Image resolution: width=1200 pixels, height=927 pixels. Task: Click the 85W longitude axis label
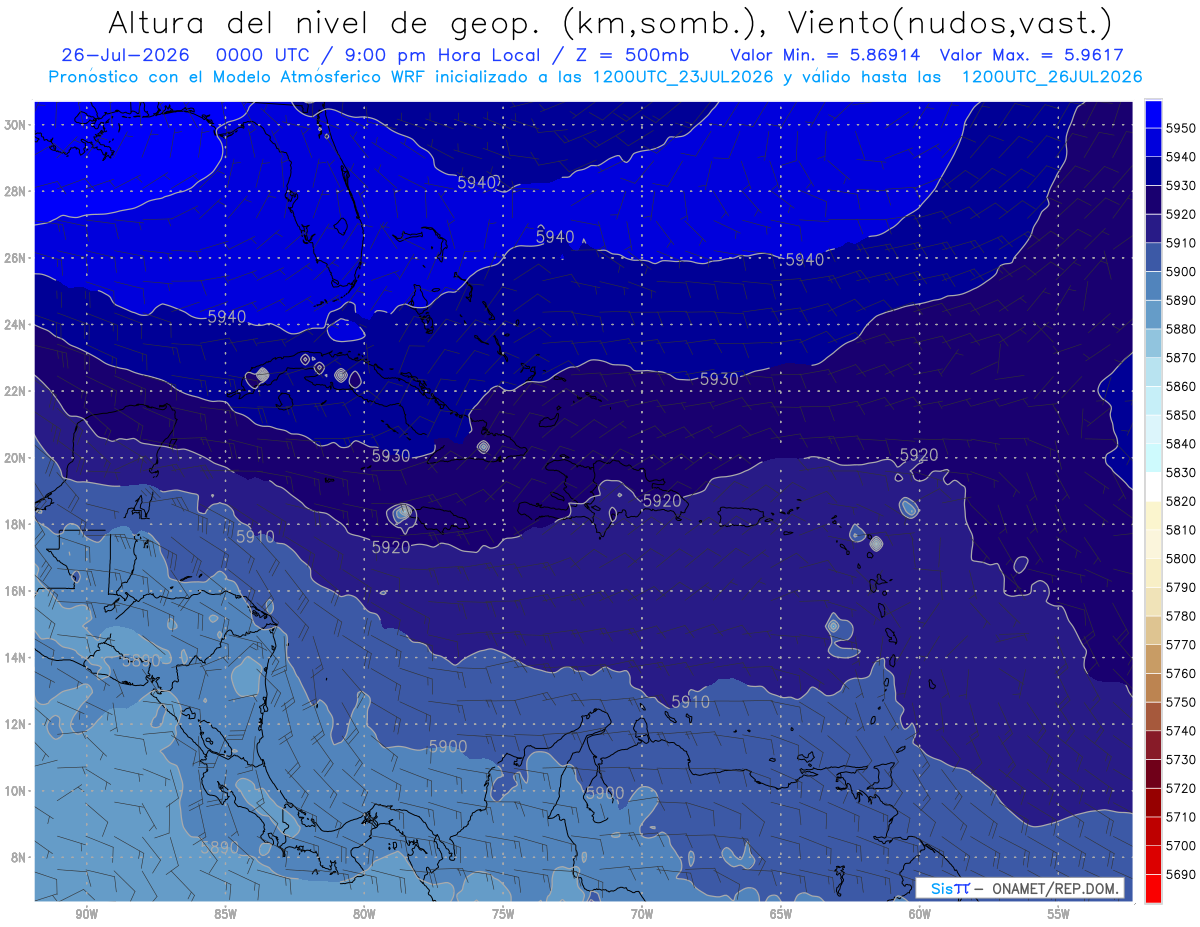[225, 914]
